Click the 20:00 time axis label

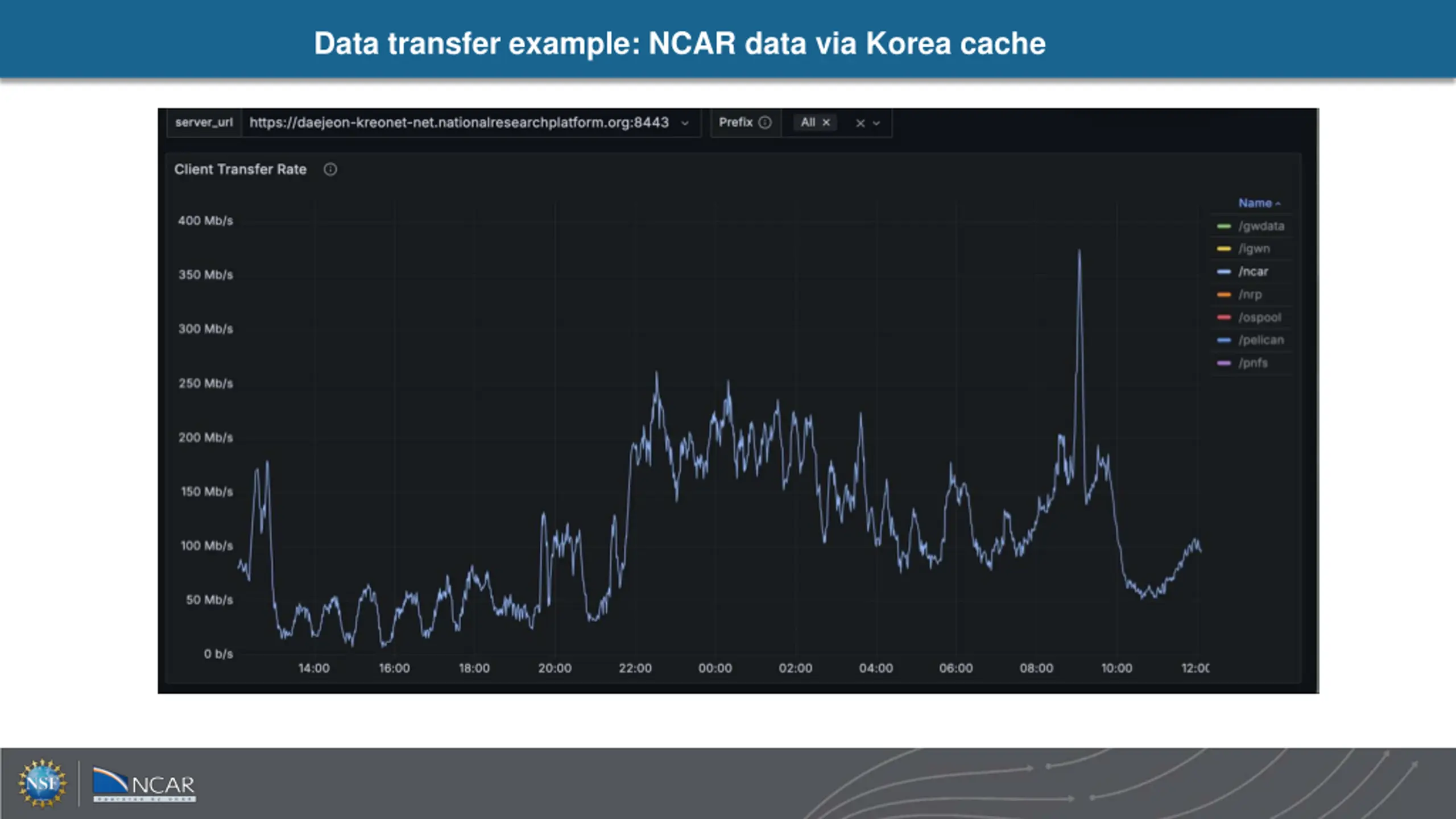click(x=555, y=668)
